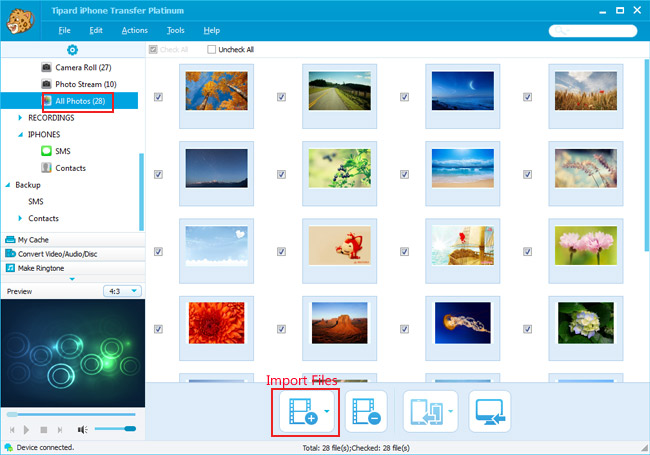Image resolution: width=650 pixels, height=455 pixels.
Task: Open My Cache panel
Action: [73, 240]
